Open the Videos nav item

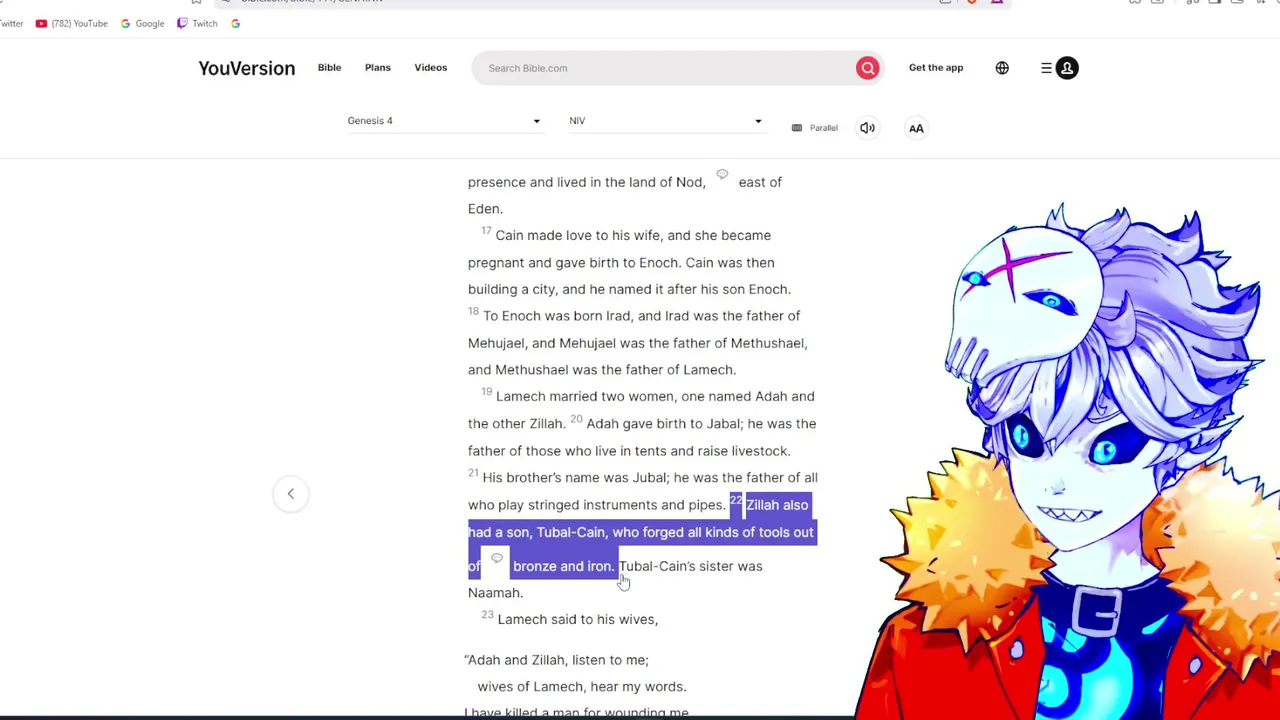(x=431, y=68)
